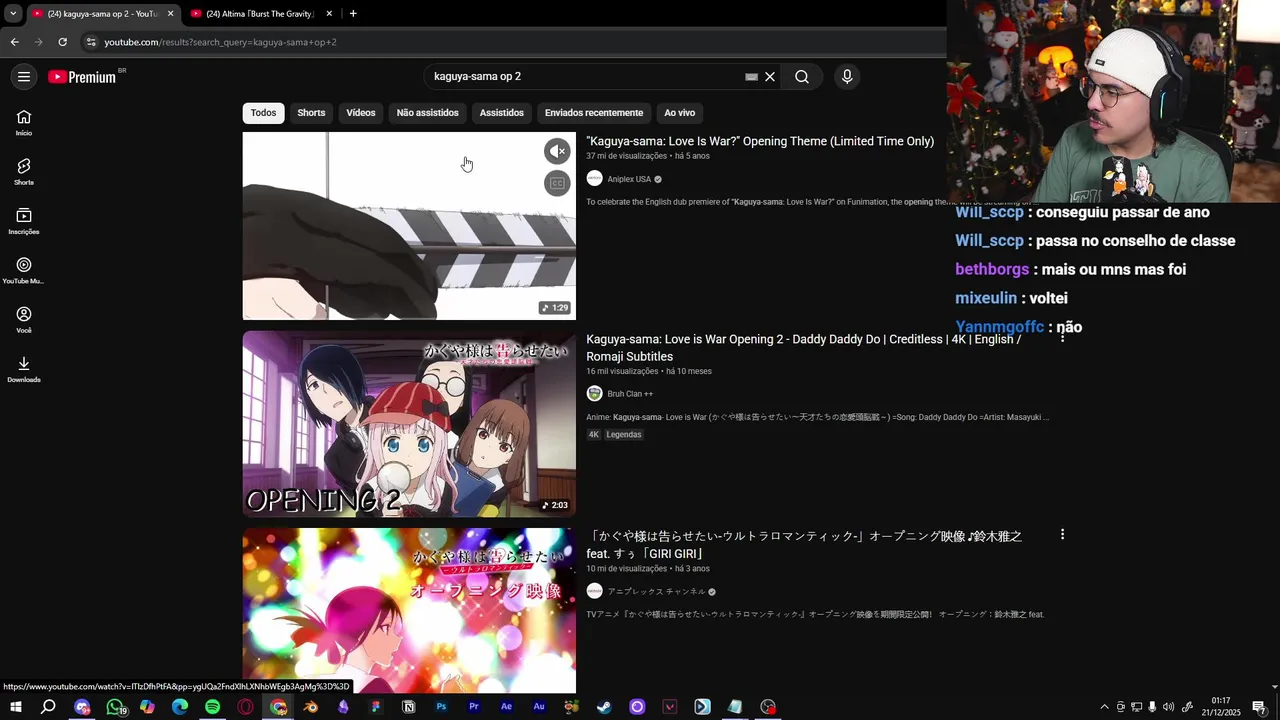This screenshot has height=720, width=1280.
Task: Open Steam from the taskbar
Action: 604,707
